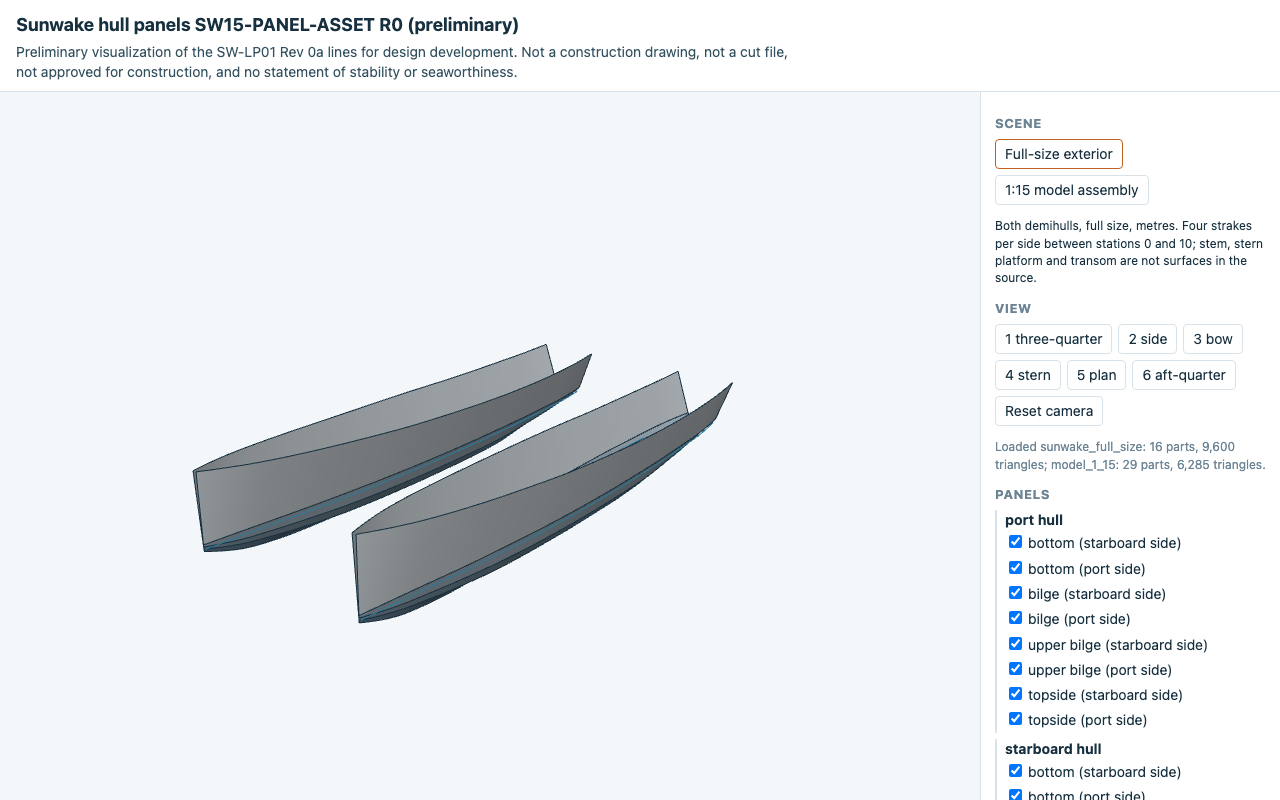This screenshot has height=800, width=1280.
Task: Switch to 1:15 model assembly scene
Action: (1072, 190)
